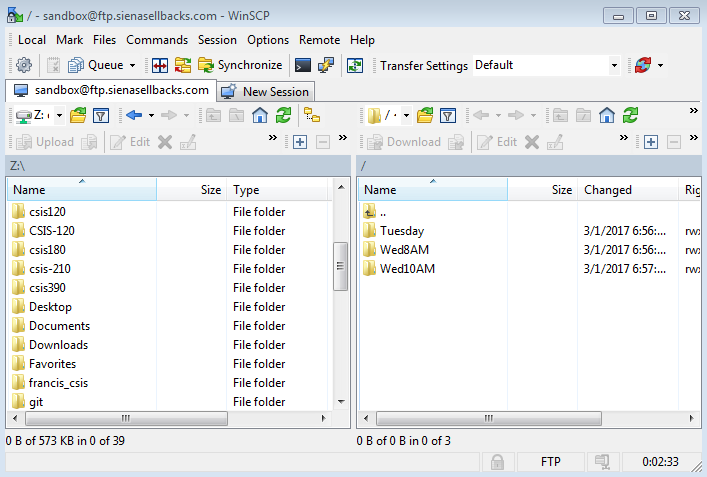Expand the Queue dropdown arrow
The width and height of the screenshot is (707, 477).
tap(132, 65)
